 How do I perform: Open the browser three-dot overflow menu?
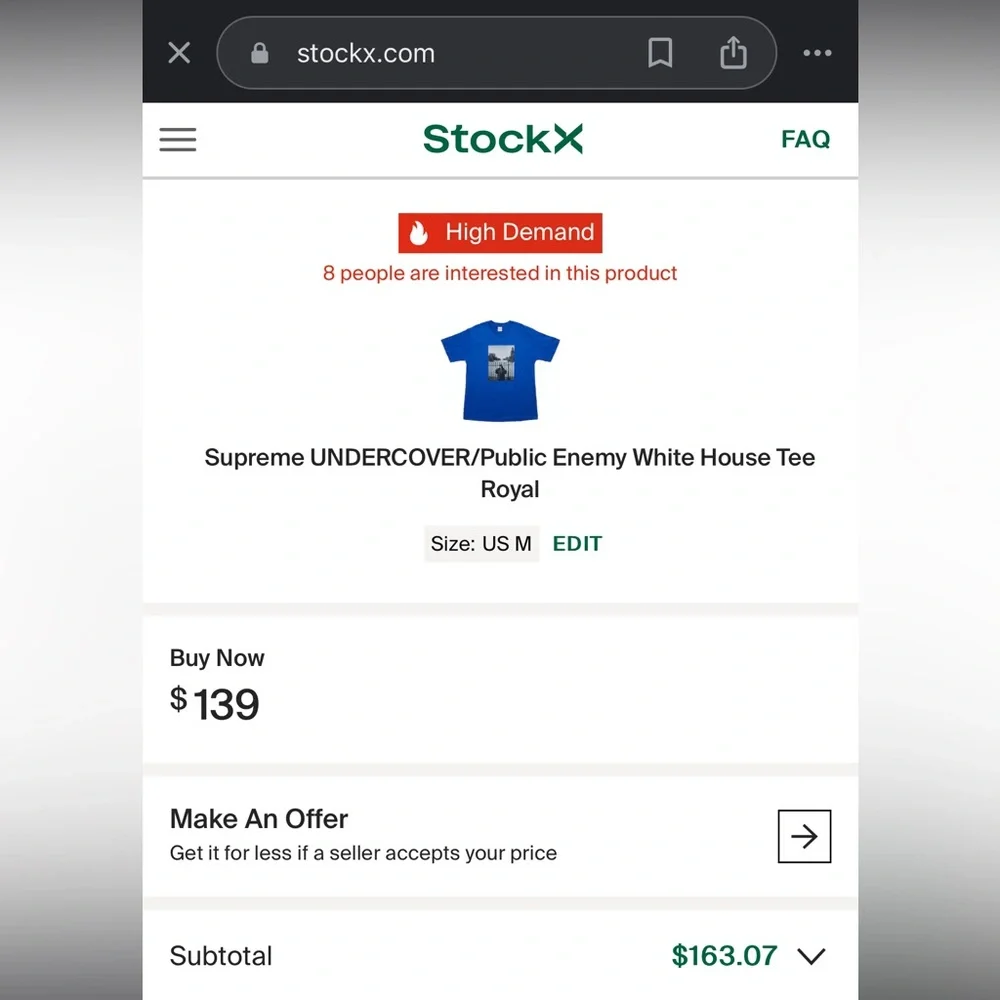pos(817,53)
